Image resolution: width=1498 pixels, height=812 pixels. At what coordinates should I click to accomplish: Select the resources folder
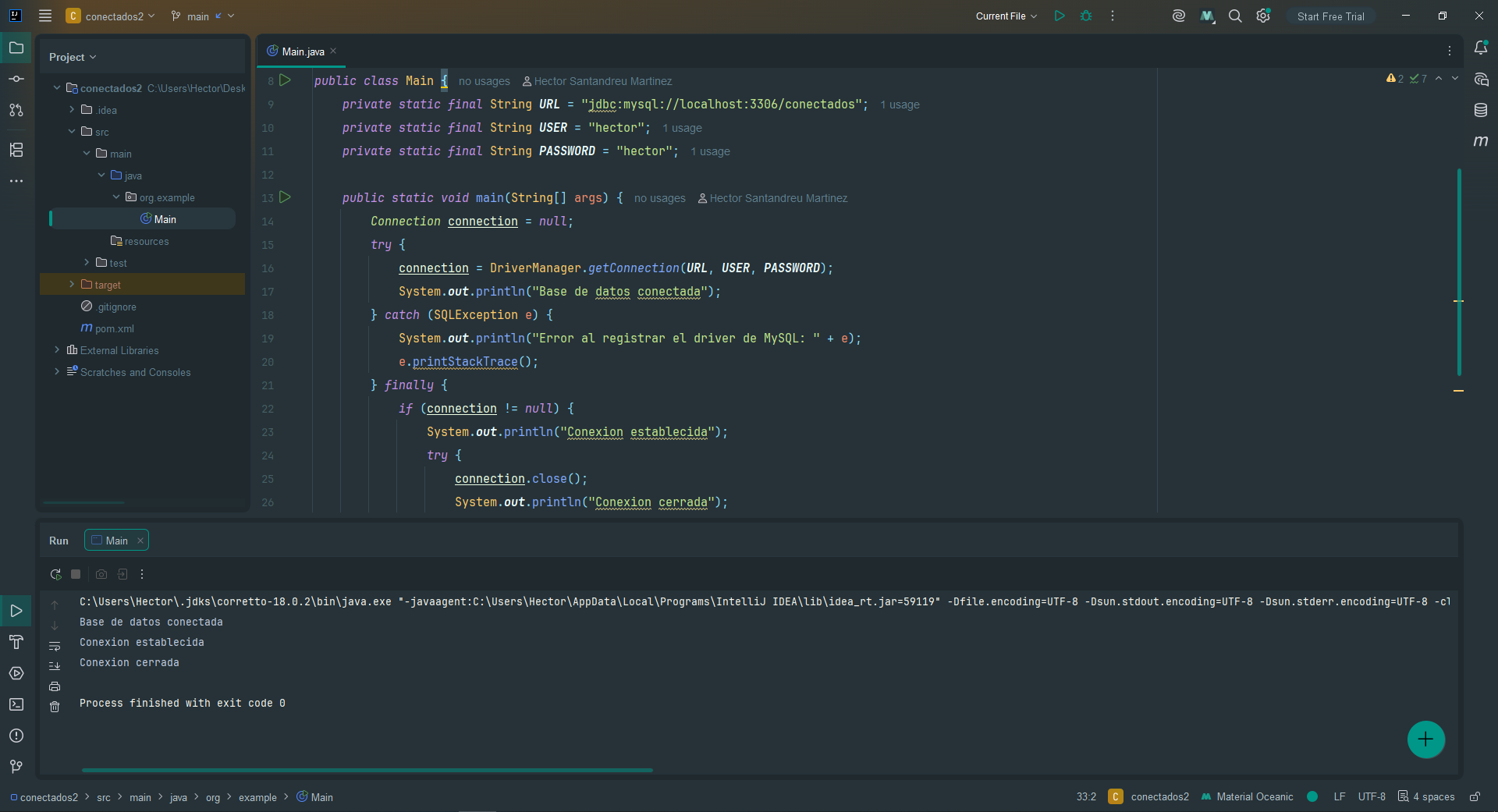140,241
